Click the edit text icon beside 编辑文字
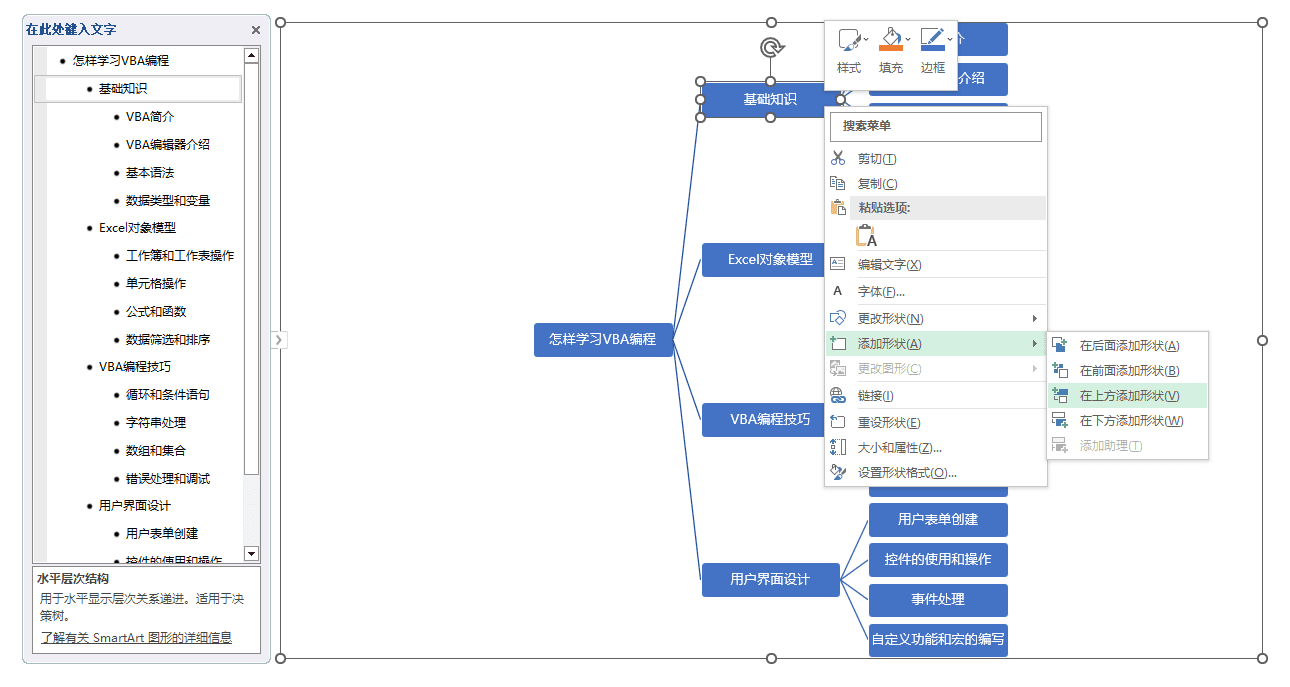This screenshot has height=687, width=1290. click(x=838, y=264)
